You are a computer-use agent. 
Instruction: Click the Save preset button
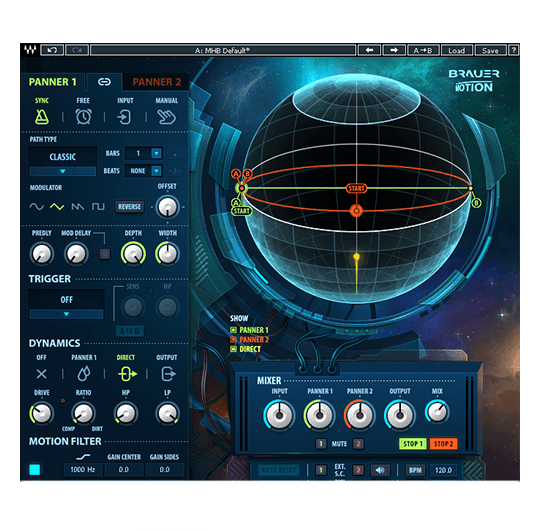point(490,50)
